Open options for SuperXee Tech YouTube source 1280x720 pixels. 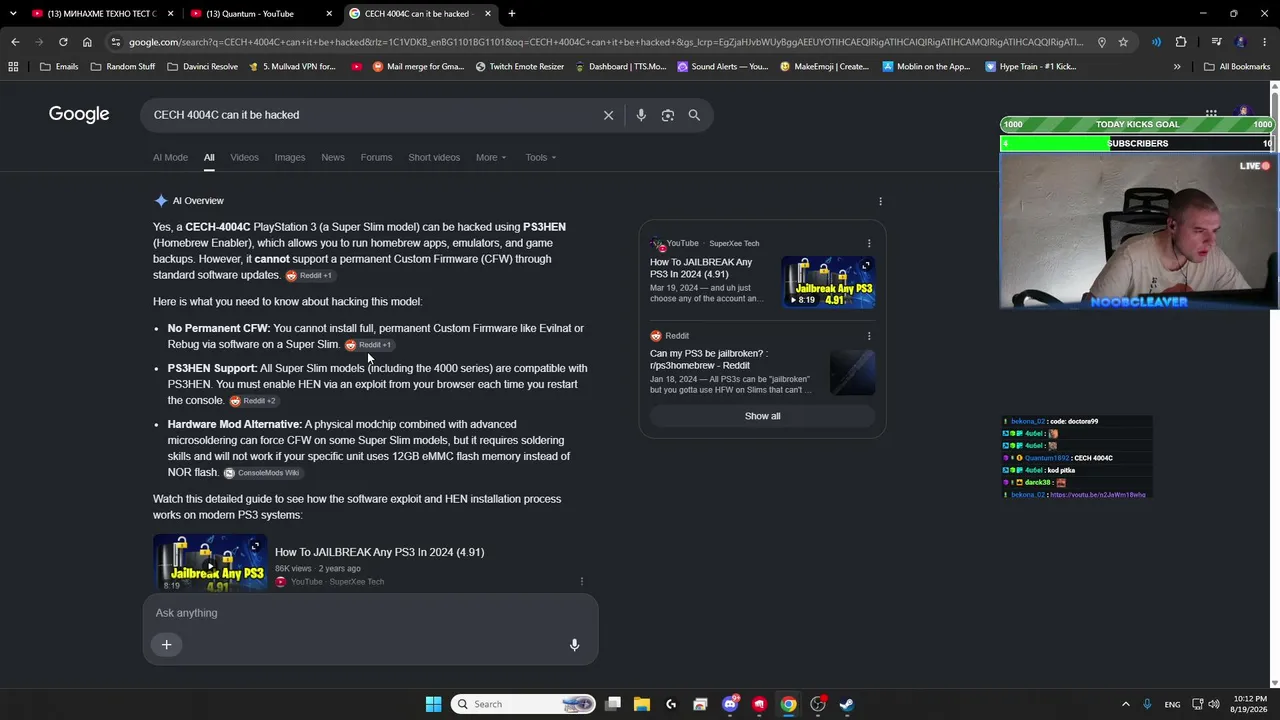click(x=869, y=243)
